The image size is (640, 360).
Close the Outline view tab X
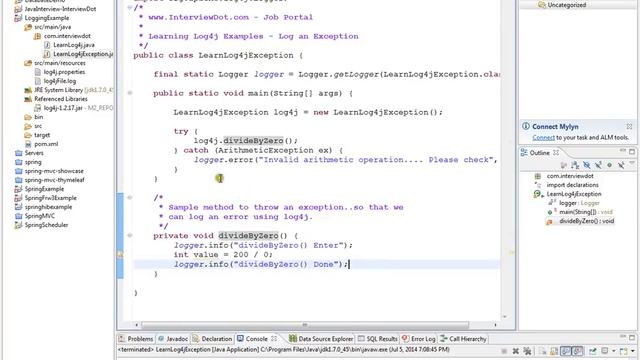click(x=556, y=153)
